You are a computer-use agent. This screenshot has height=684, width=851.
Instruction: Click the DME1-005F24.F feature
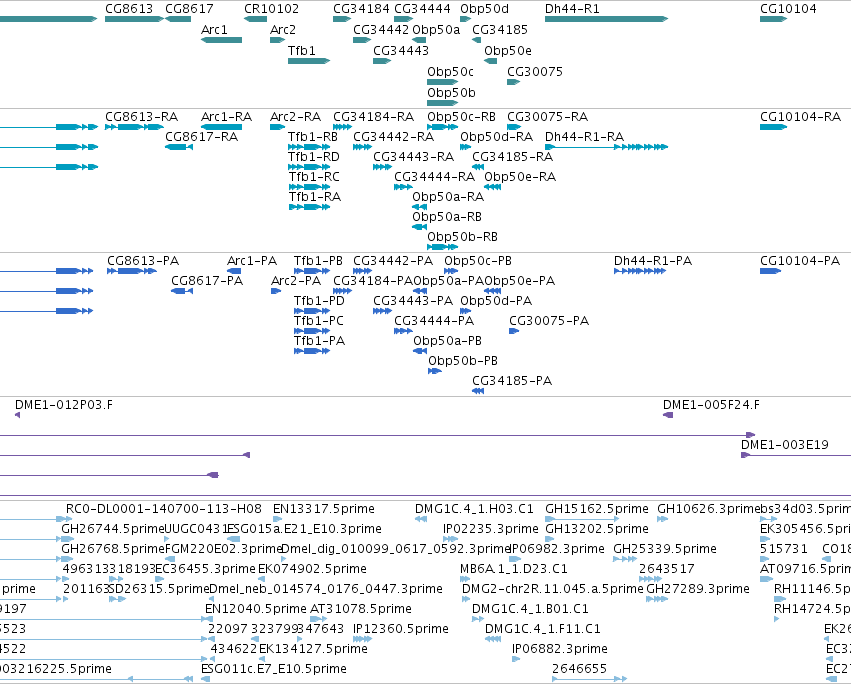[x=668, y=415]
